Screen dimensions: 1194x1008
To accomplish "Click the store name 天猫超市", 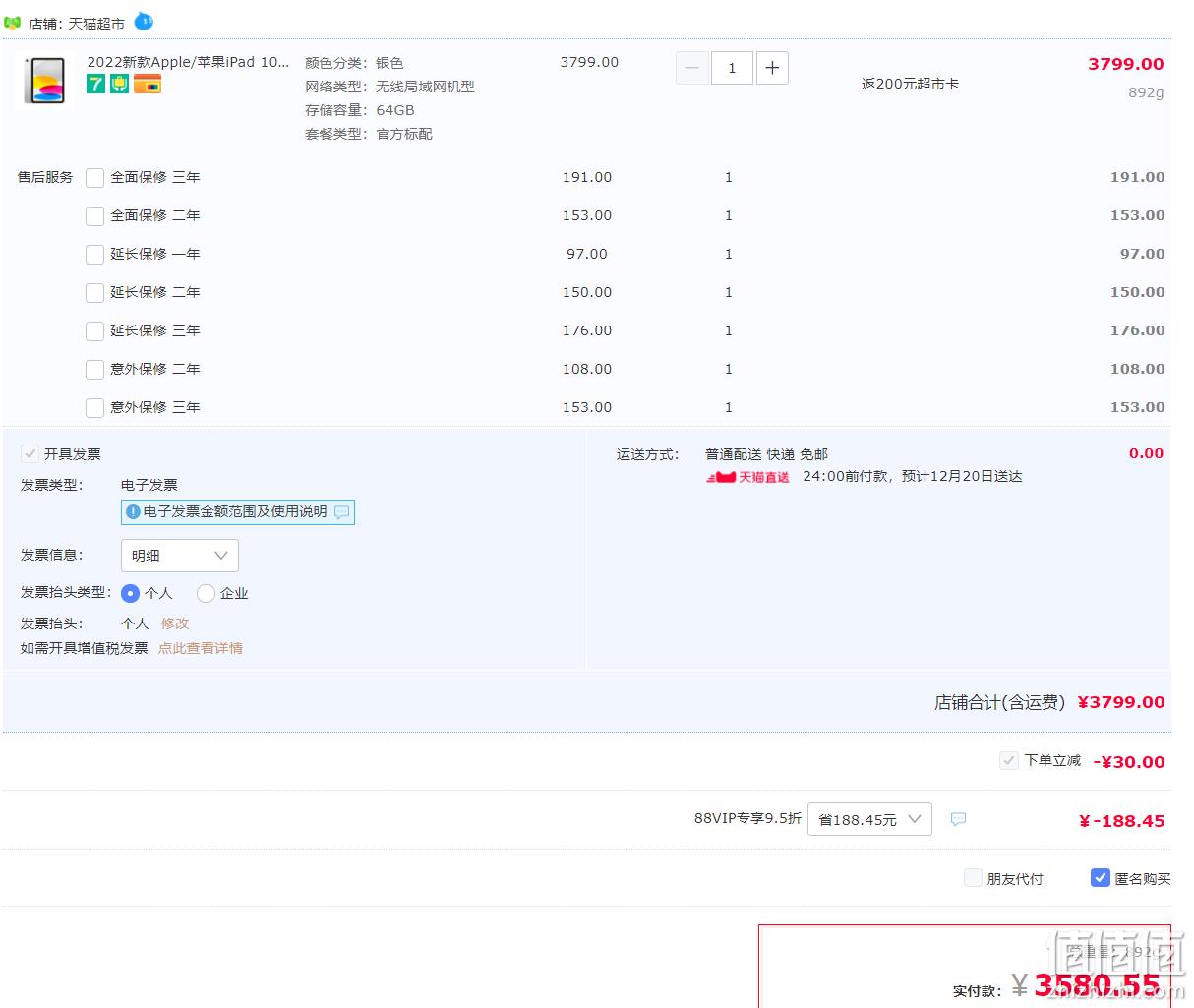I will pos(96,24).
